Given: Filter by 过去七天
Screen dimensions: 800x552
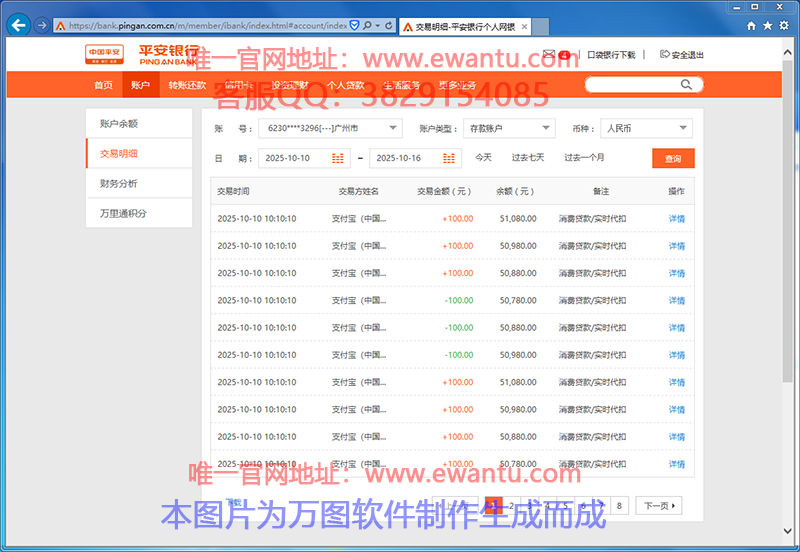Looking at the screenshot, I should [x=528, y=158].
